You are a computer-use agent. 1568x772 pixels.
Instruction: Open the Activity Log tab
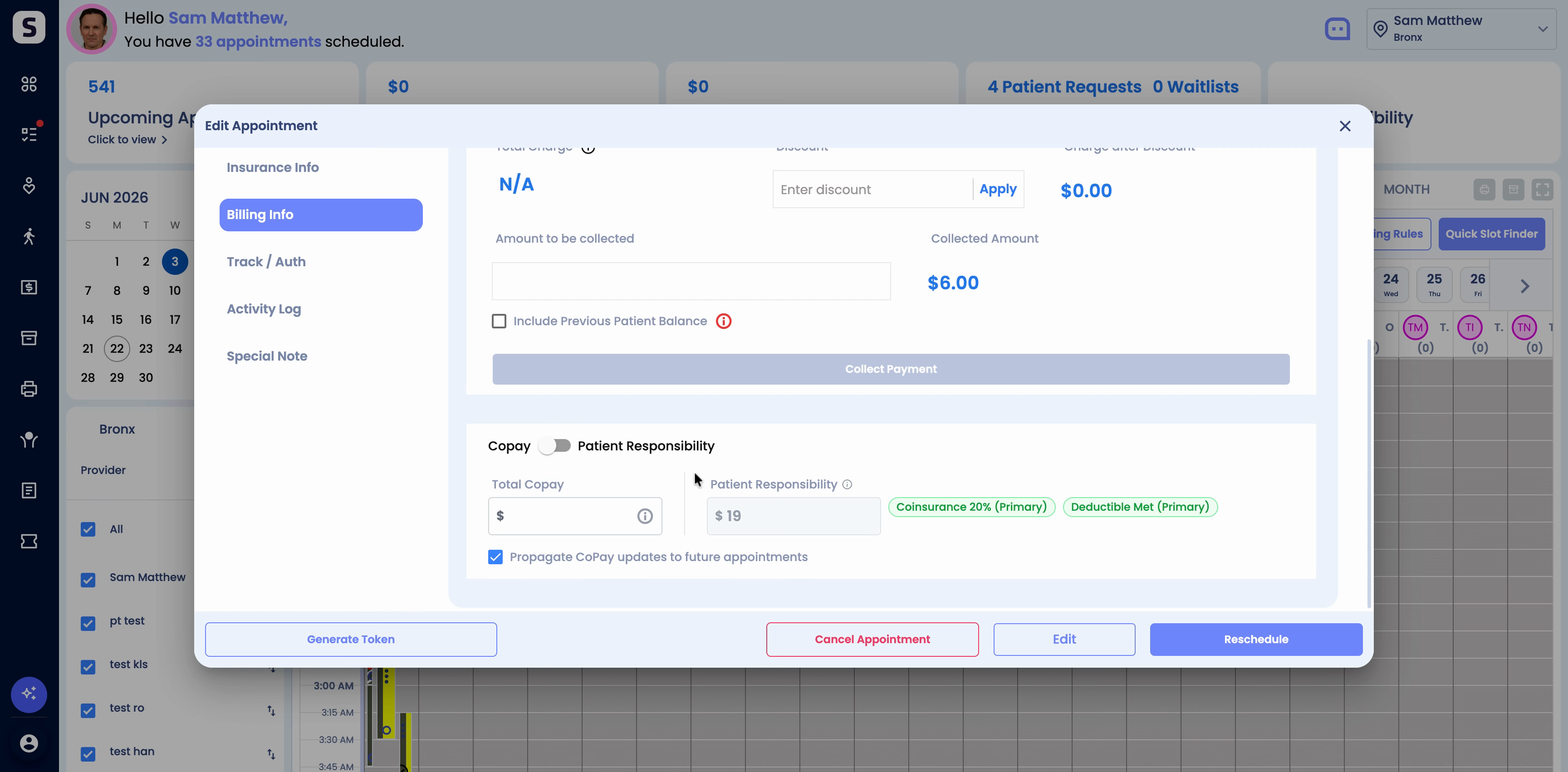(264, 309)
